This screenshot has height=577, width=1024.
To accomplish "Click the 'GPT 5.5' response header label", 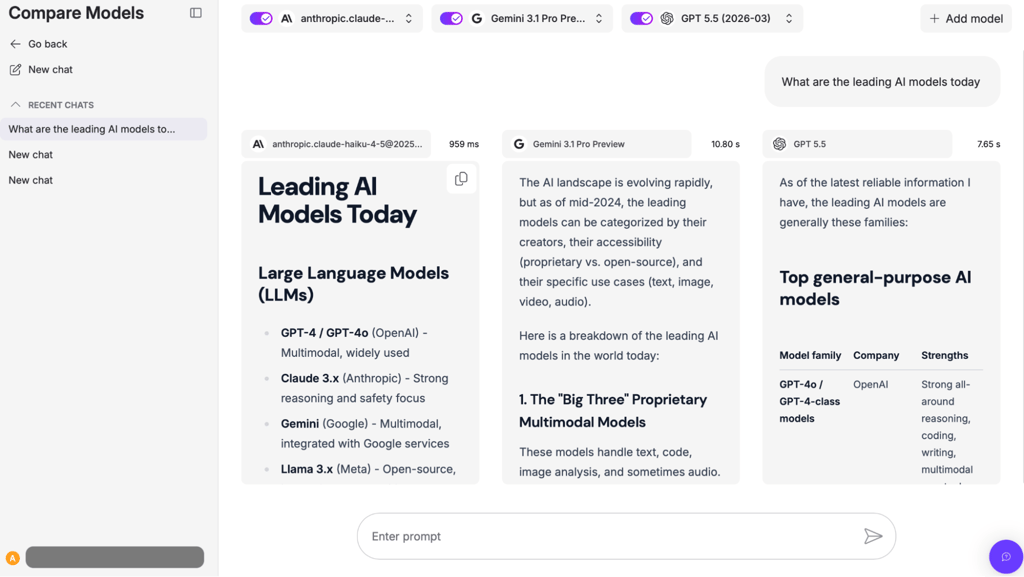I will [x=809, y=144].
